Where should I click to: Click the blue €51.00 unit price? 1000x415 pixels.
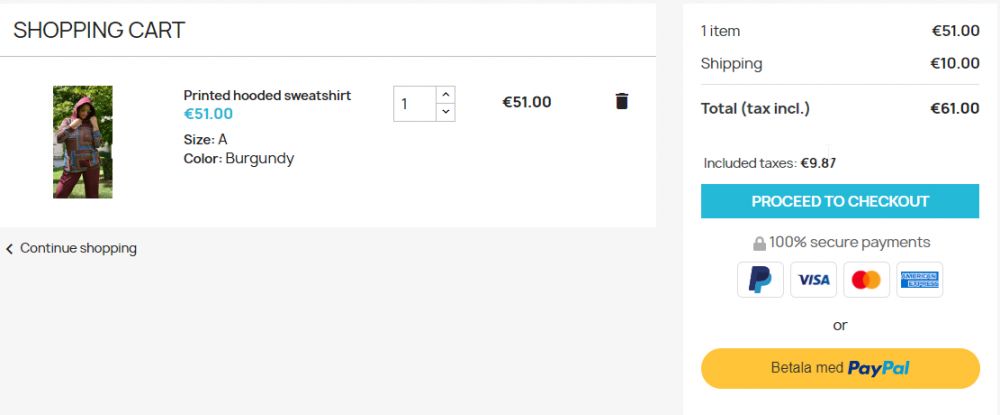(x=208, y=114)
